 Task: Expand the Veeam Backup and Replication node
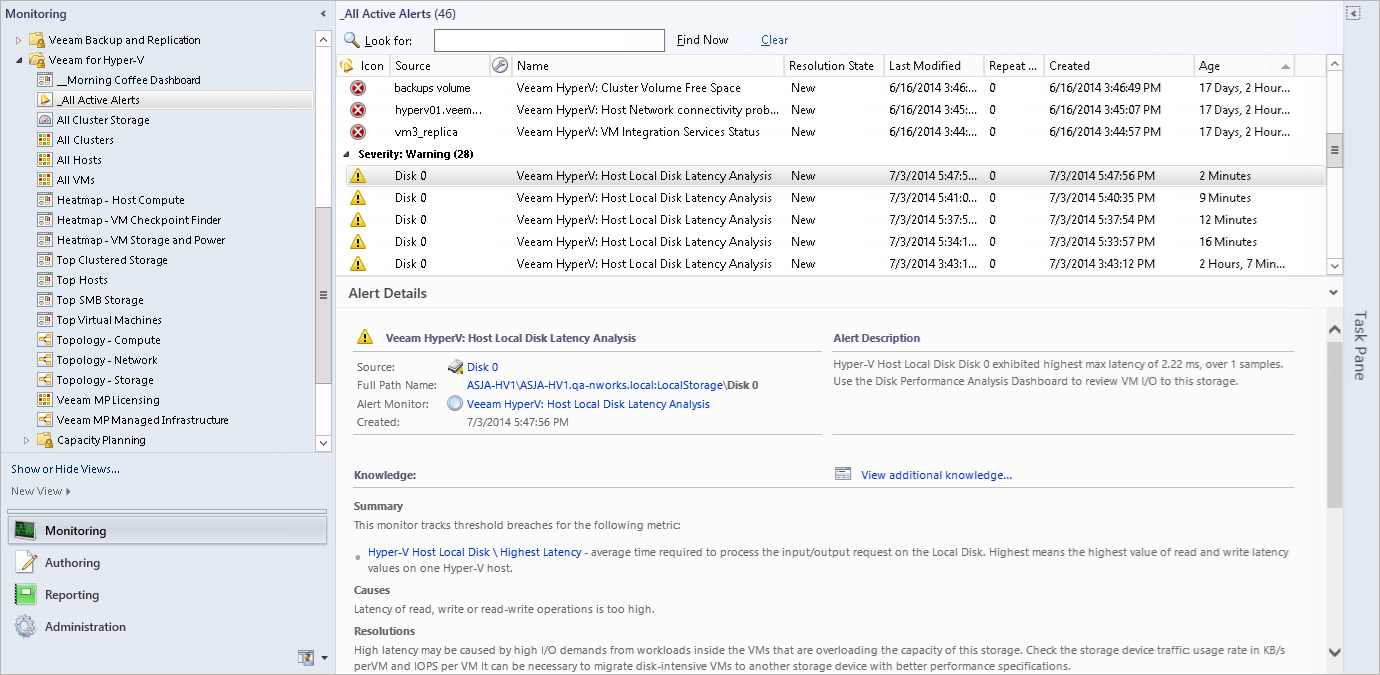20,39
